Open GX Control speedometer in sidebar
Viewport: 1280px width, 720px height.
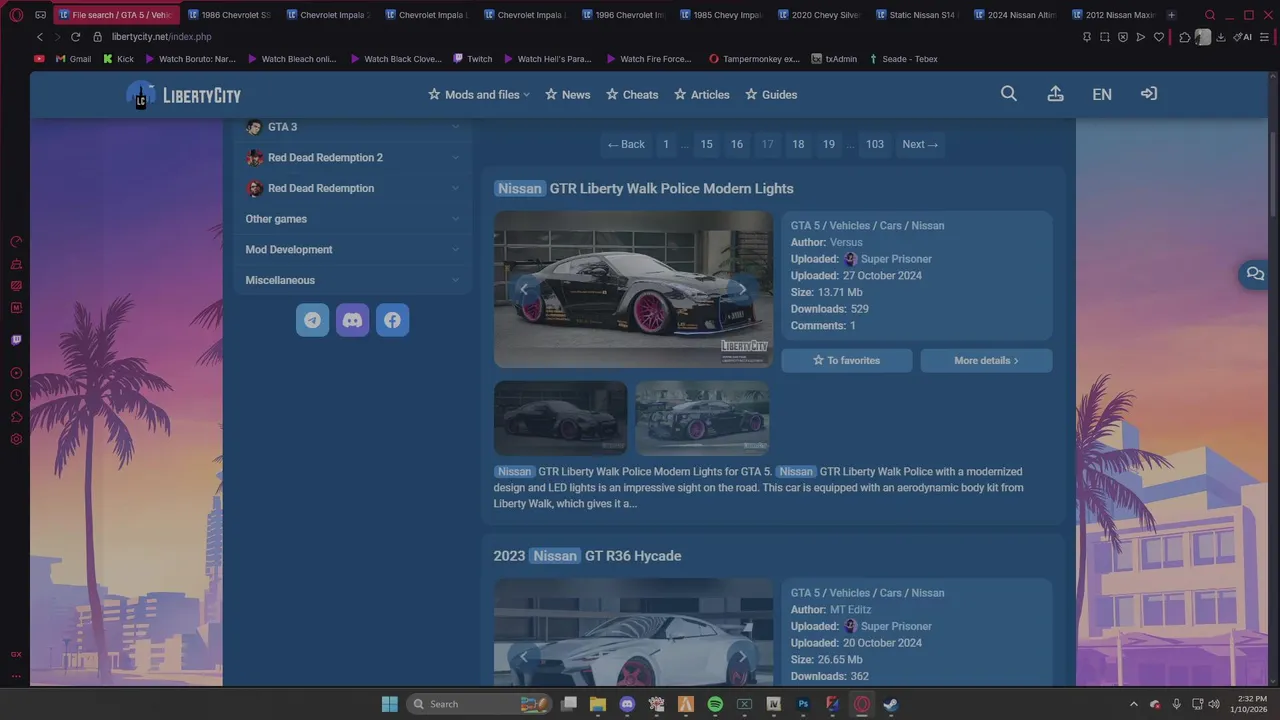coord(16,242)
